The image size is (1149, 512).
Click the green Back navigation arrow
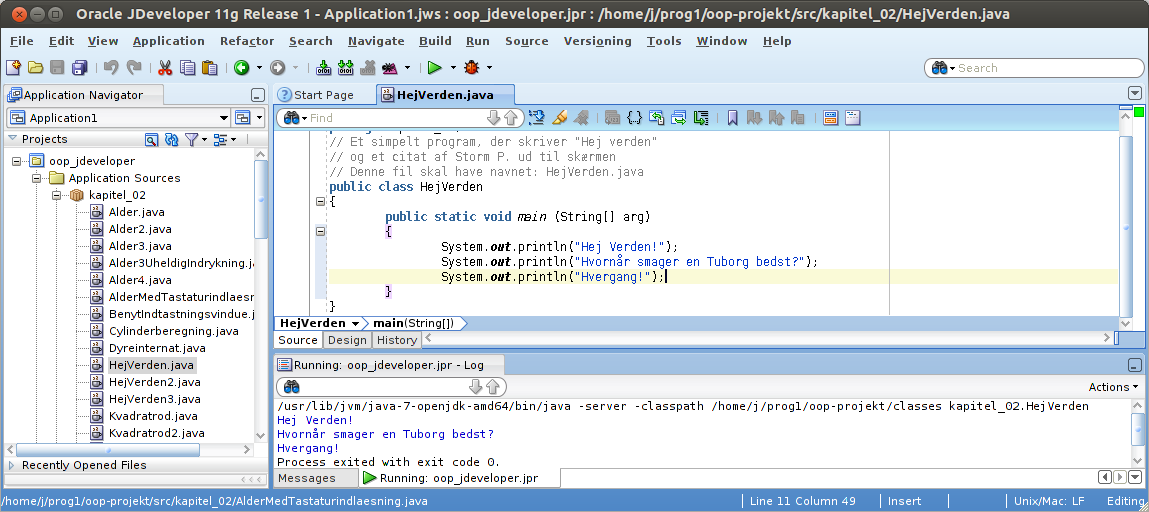point(241,68)
